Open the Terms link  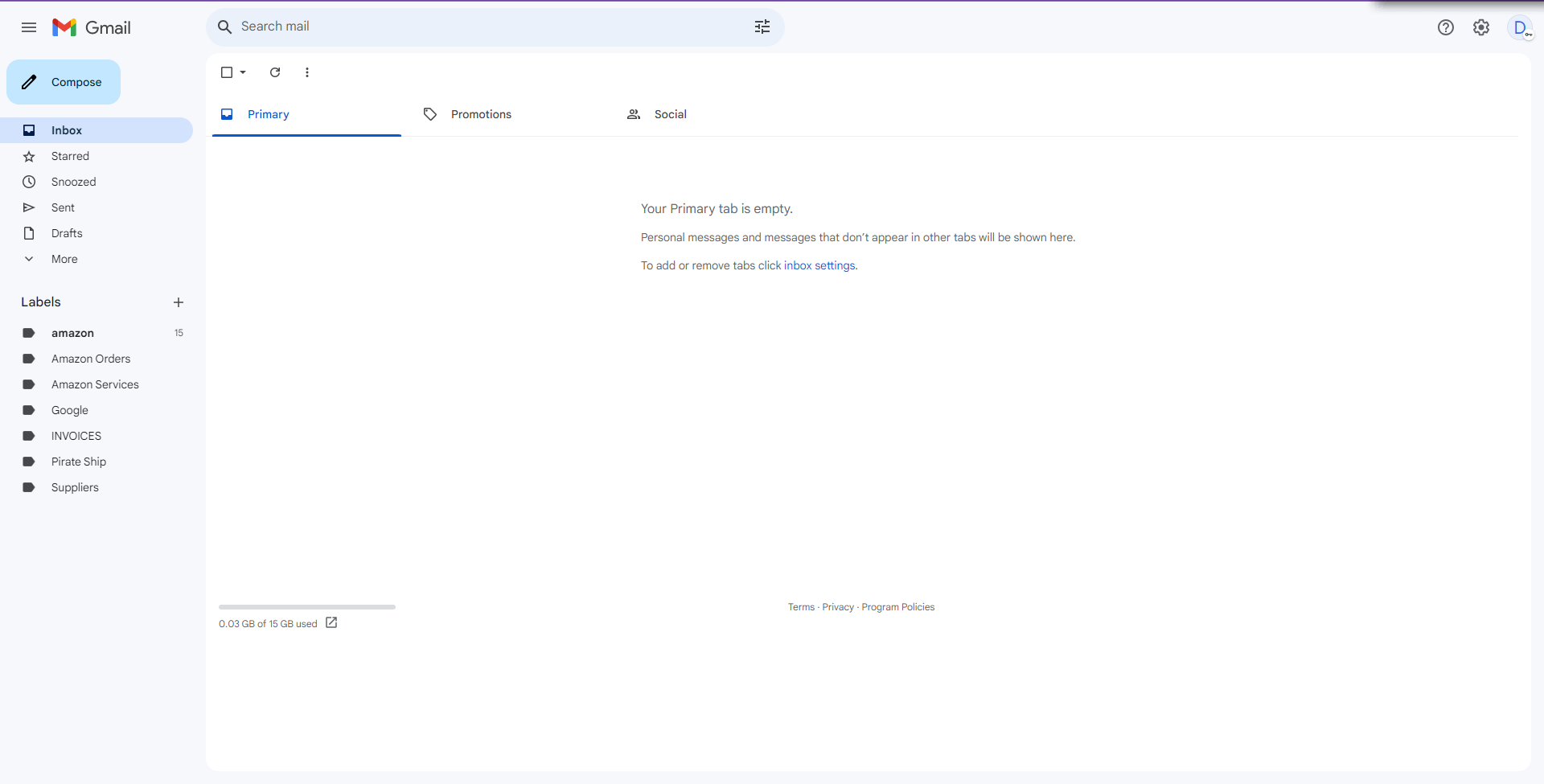click(x=801, y=607)
